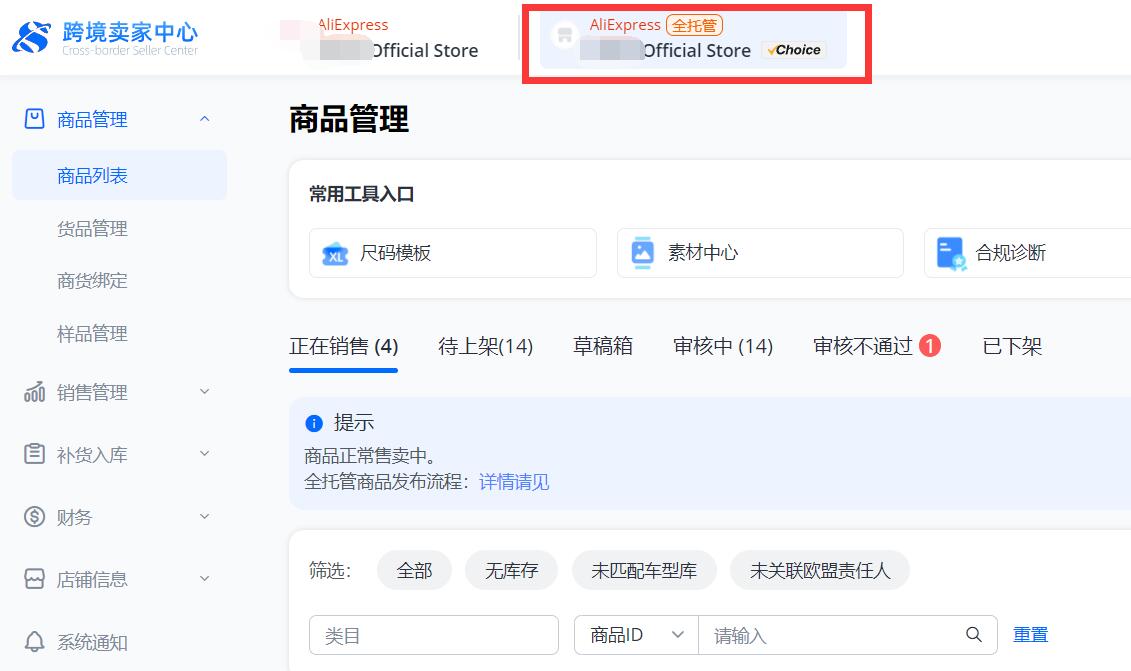The width and height of the screenshot is (1131, 671).
Task: Enable the 无库存 filter
Action: (511, 569)
